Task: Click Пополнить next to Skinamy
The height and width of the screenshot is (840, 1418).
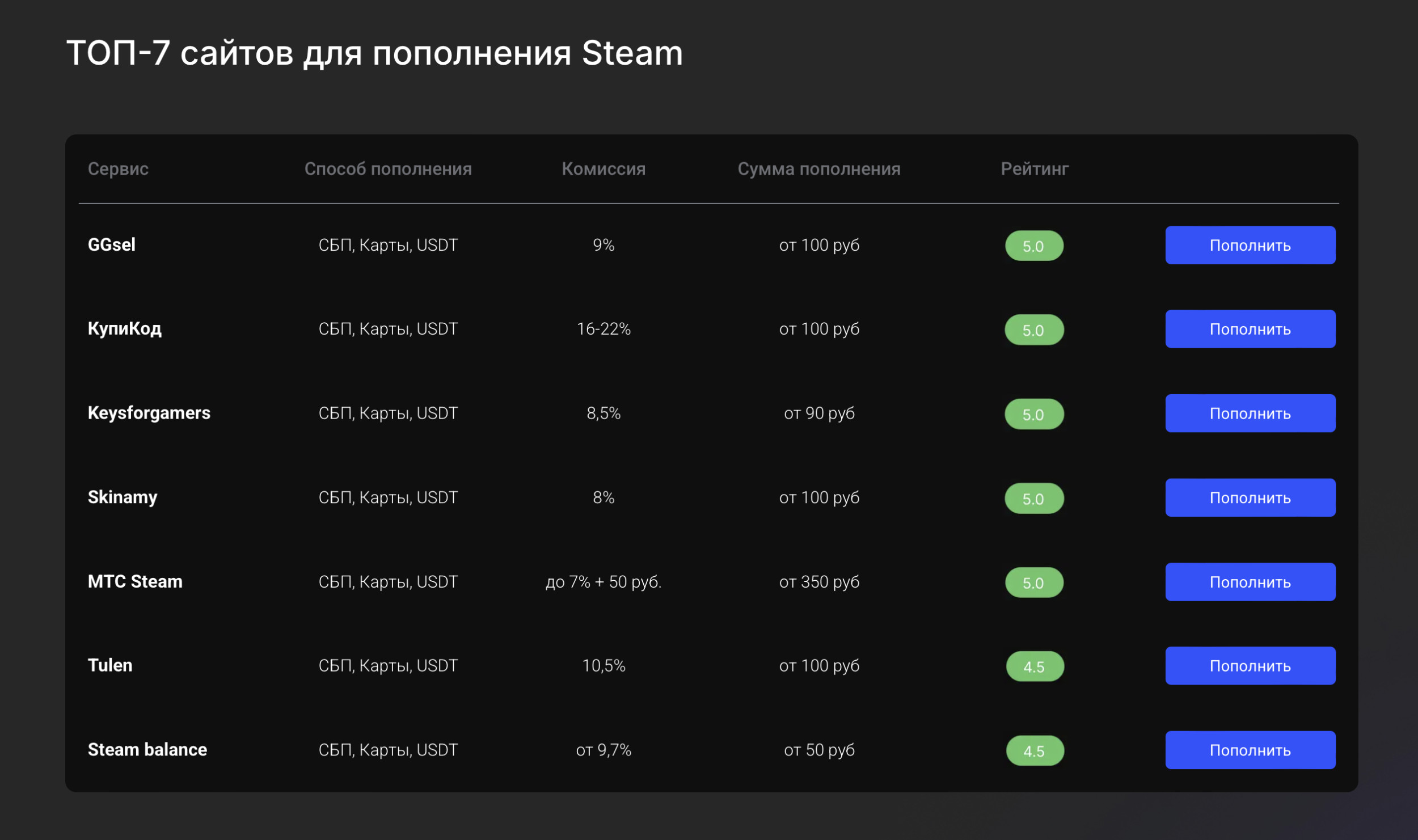Action: (1250, 497)
